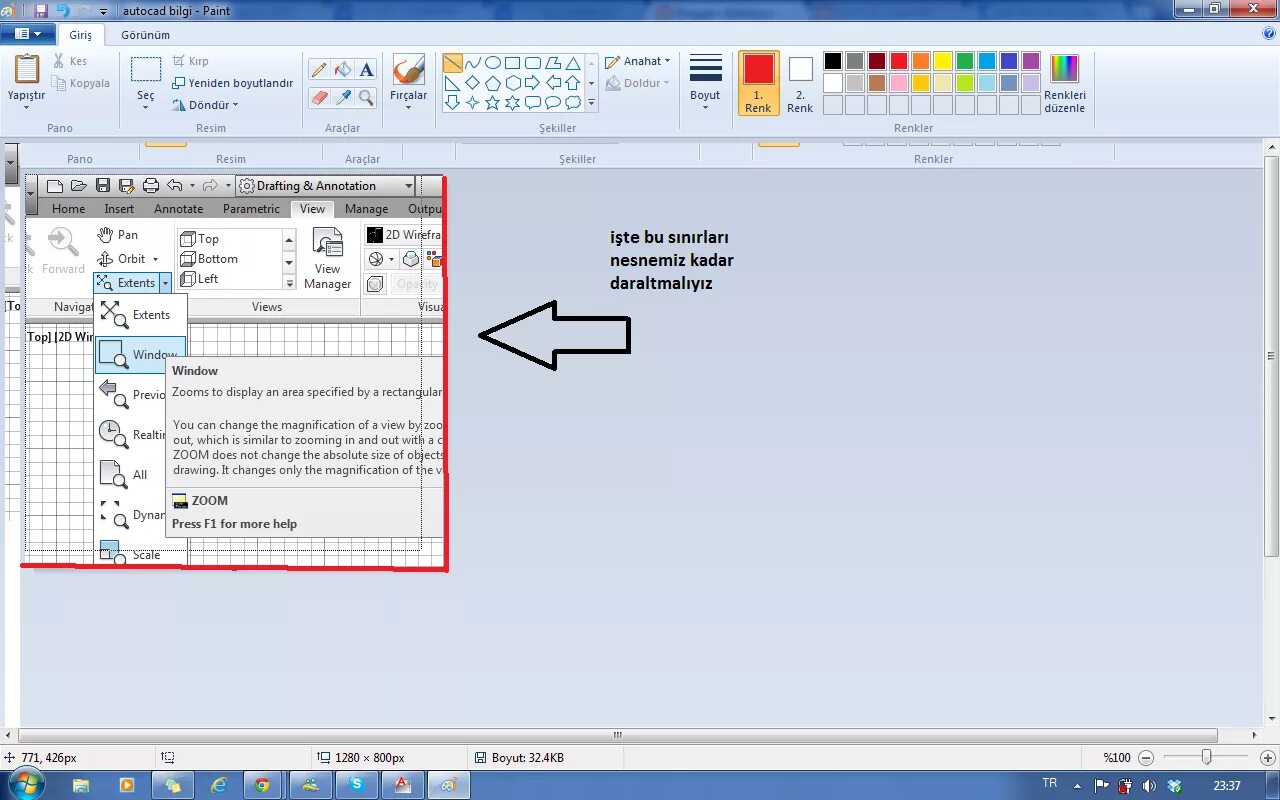This screenshot has width=1280, height=800.
Task: Open the Boyut line size dropdown
Action: [705, 82]
